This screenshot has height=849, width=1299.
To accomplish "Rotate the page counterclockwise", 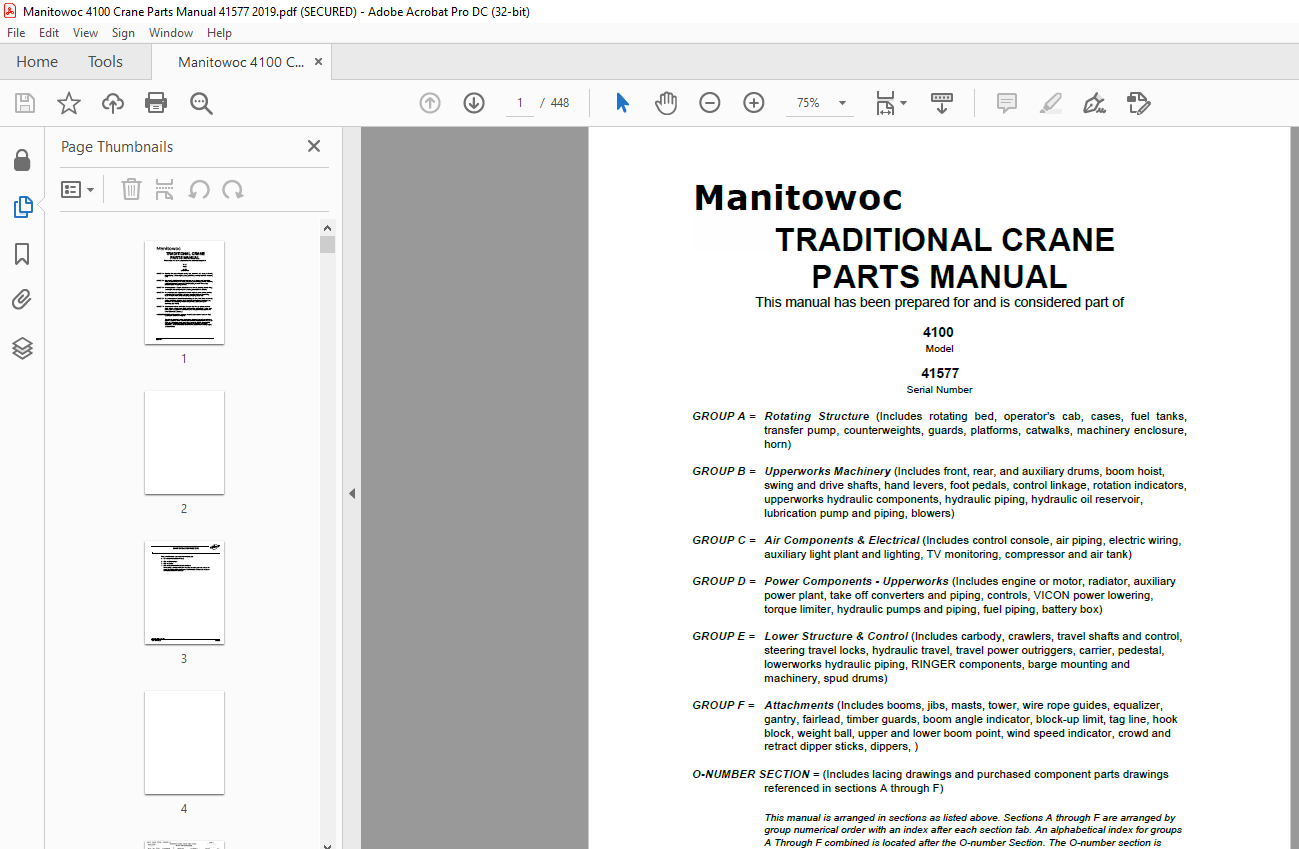I will point(199,189).
